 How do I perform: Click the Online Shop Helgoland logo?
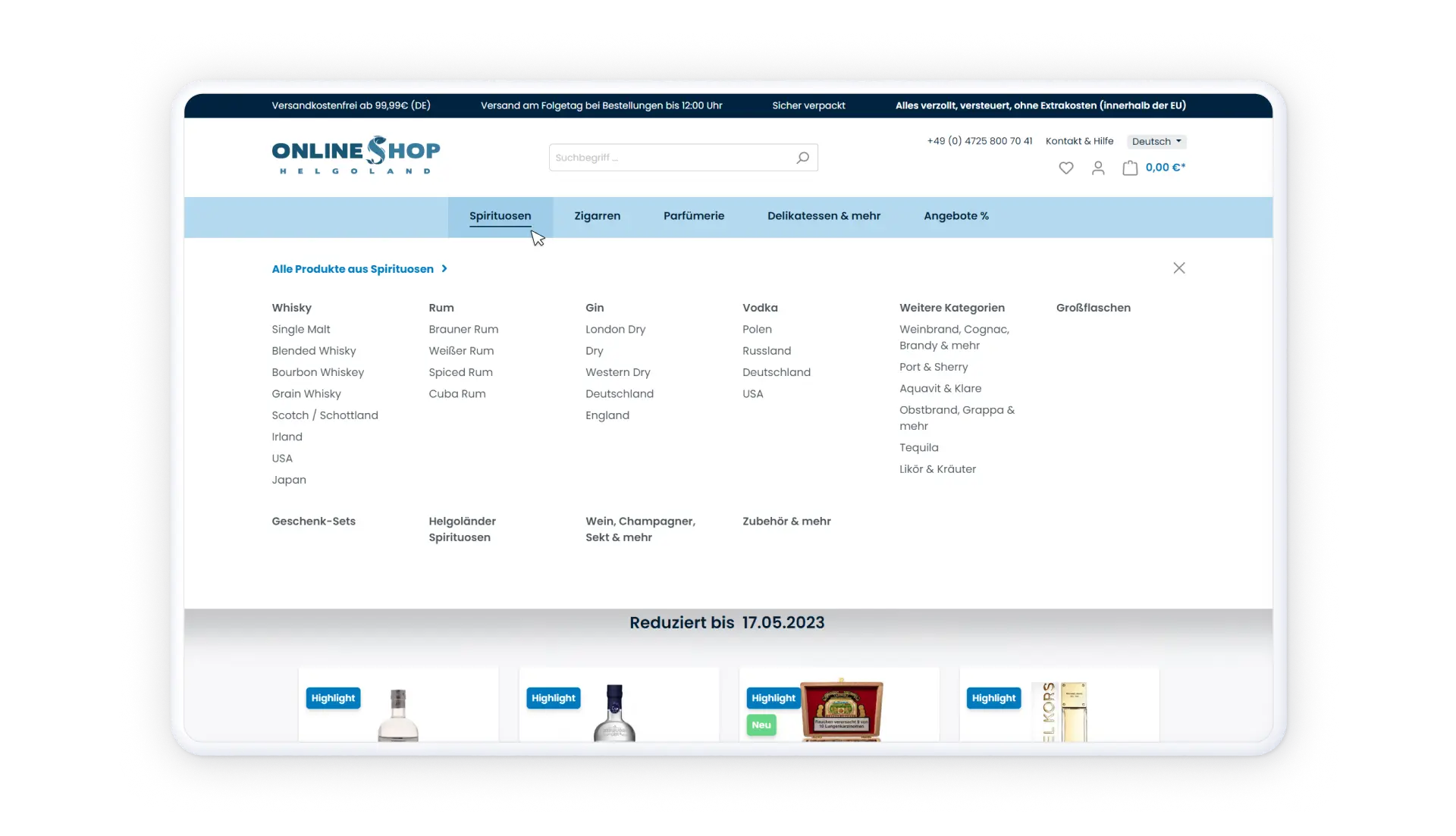click(356, 155)
